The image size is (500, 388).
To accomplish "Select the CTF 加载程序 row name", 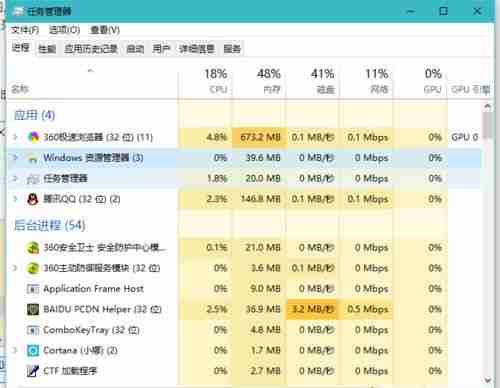I will [70, 371].
